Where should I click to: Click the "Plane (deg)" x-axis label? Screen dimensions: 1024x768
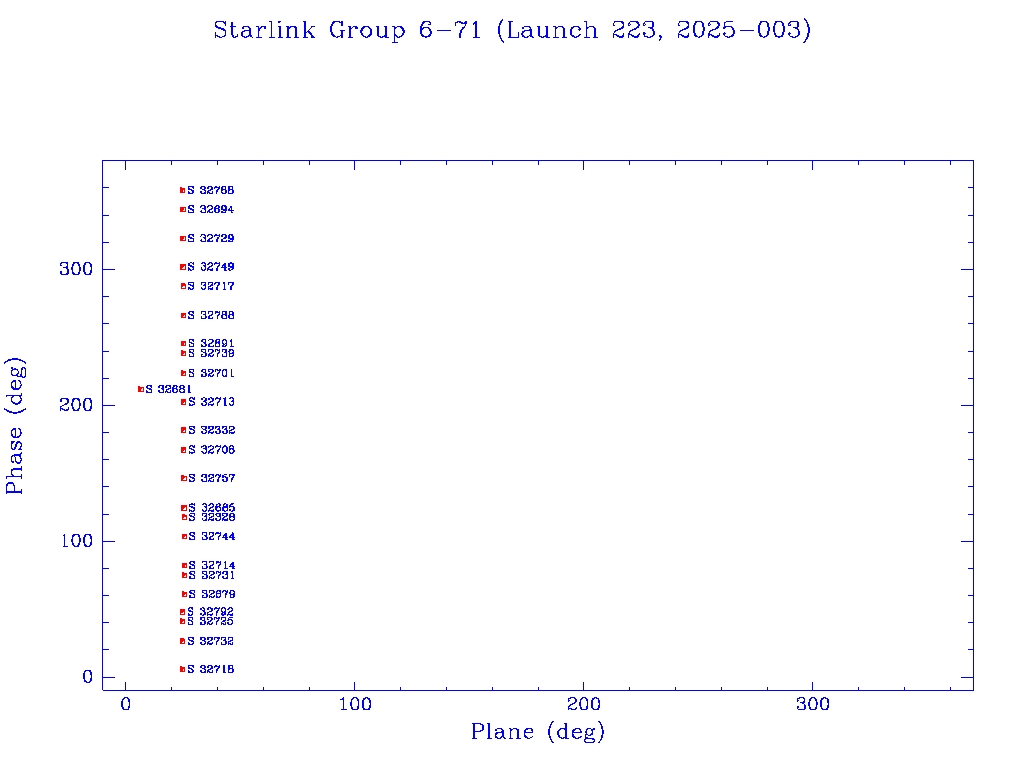pos(538,732)
